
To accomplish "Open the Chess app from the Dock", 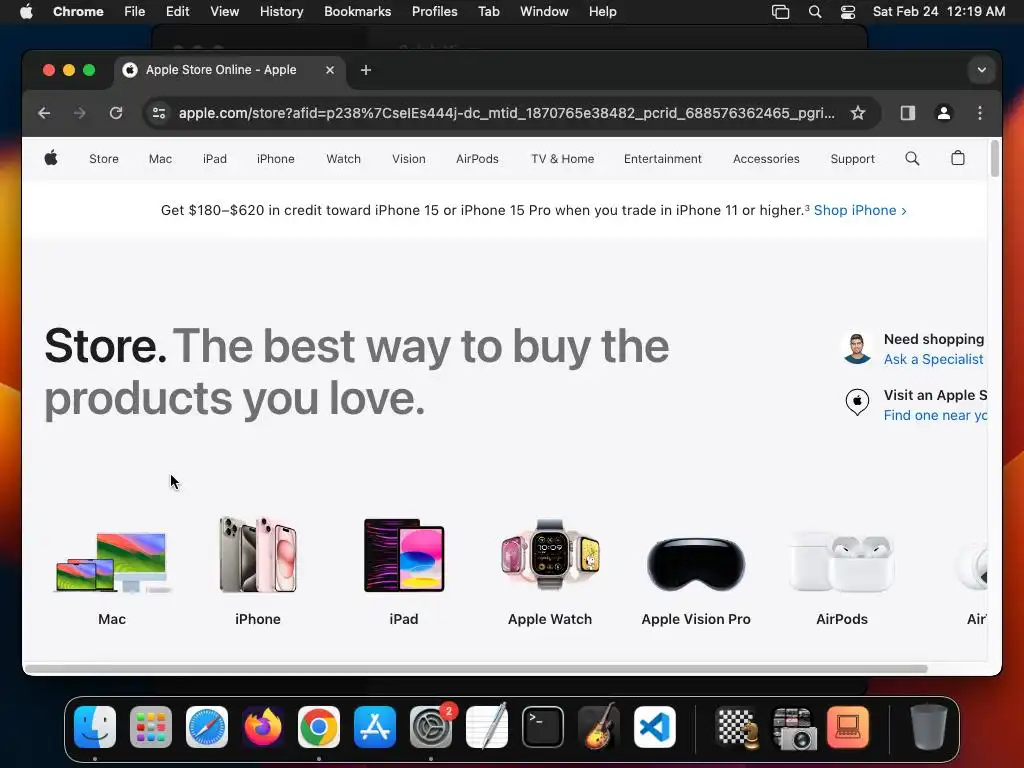I will click(x=737, y=727).
